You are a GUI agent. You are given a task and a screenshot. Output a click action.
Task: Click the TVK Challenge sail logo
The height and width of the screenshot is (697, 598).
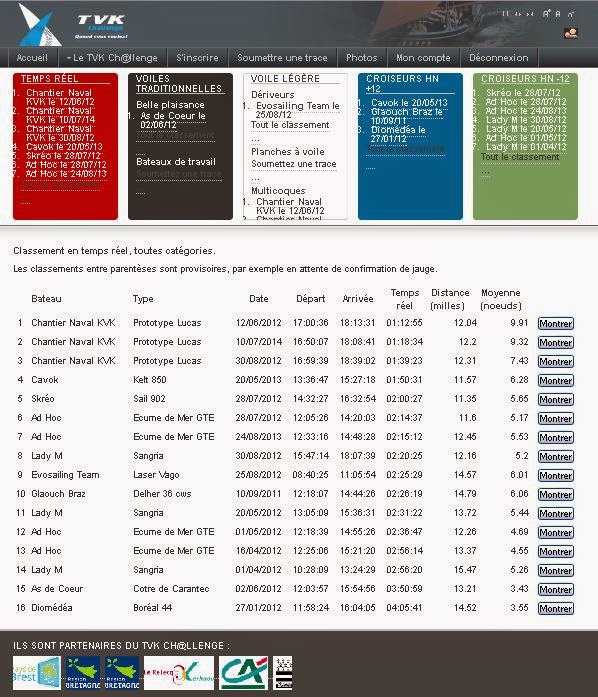39,24
